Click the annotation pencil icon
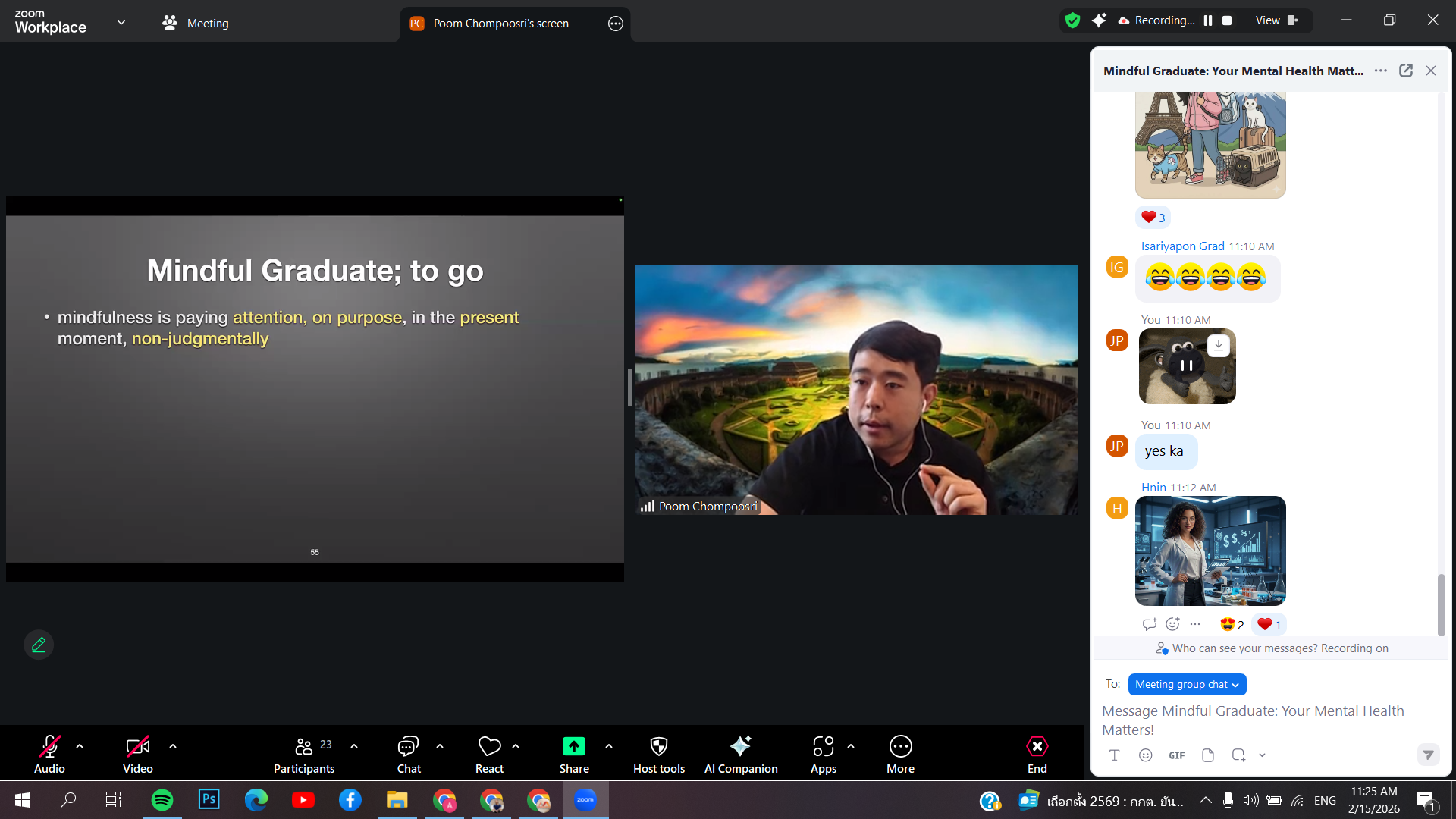The height and width of the screenshot is (819, 1456). pos(39,645)
